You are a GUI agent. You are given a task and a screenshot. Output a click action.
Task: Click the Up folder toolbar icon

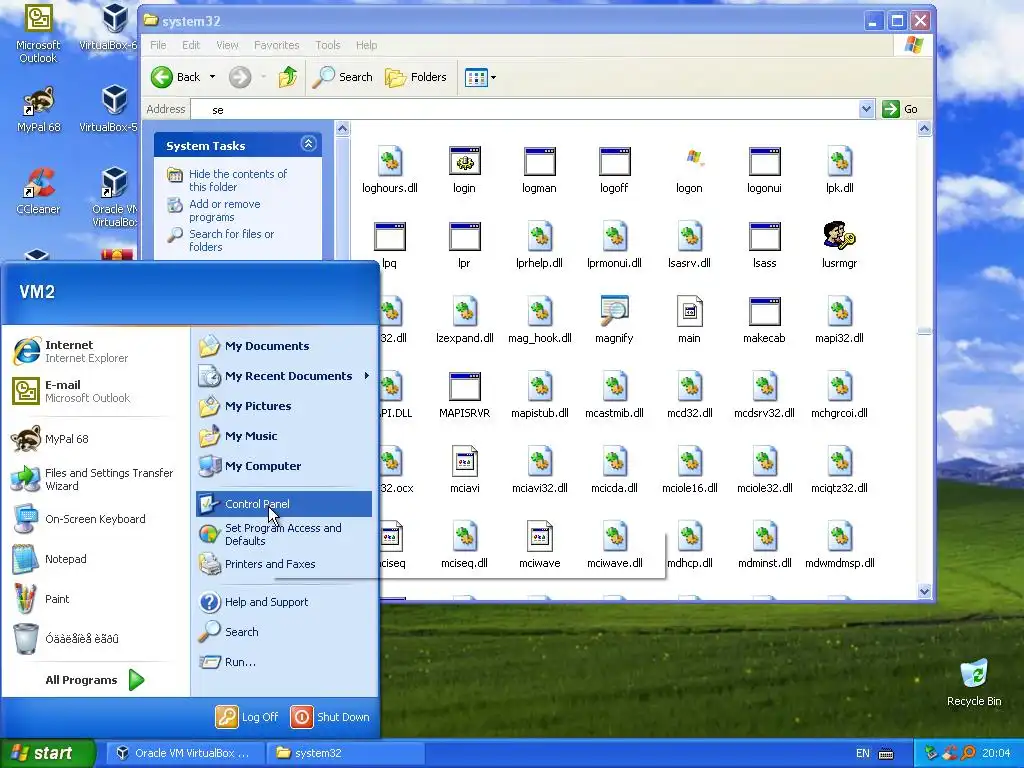[287, 77]
